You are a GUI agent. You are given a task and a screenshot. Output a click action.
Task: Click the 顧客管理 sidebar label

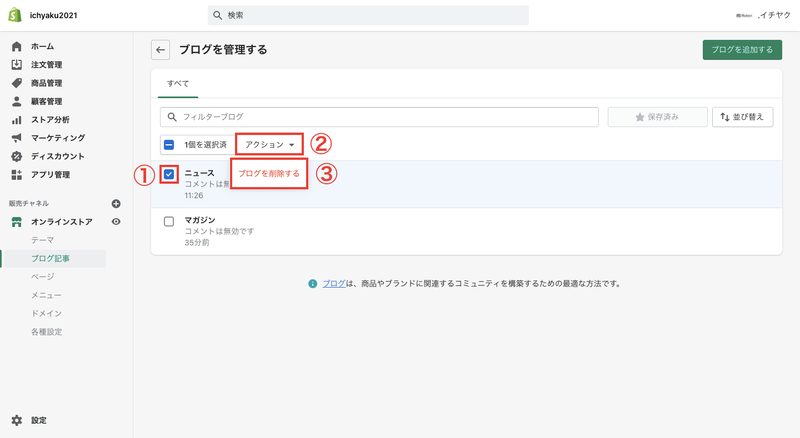click(46, 102)
